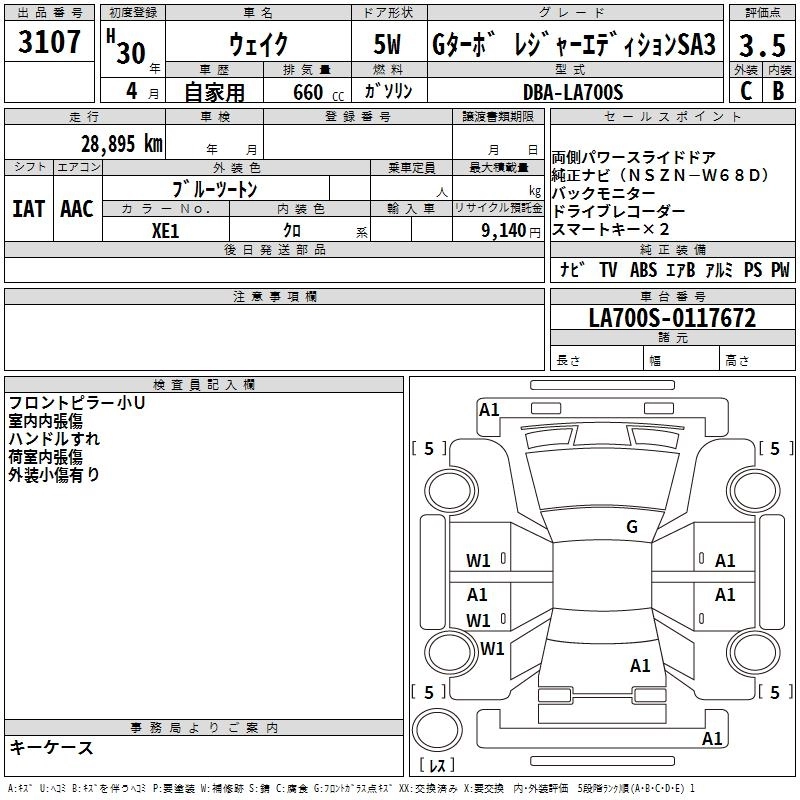
Task: Select the damage code legend line
Action: [352, 788]
